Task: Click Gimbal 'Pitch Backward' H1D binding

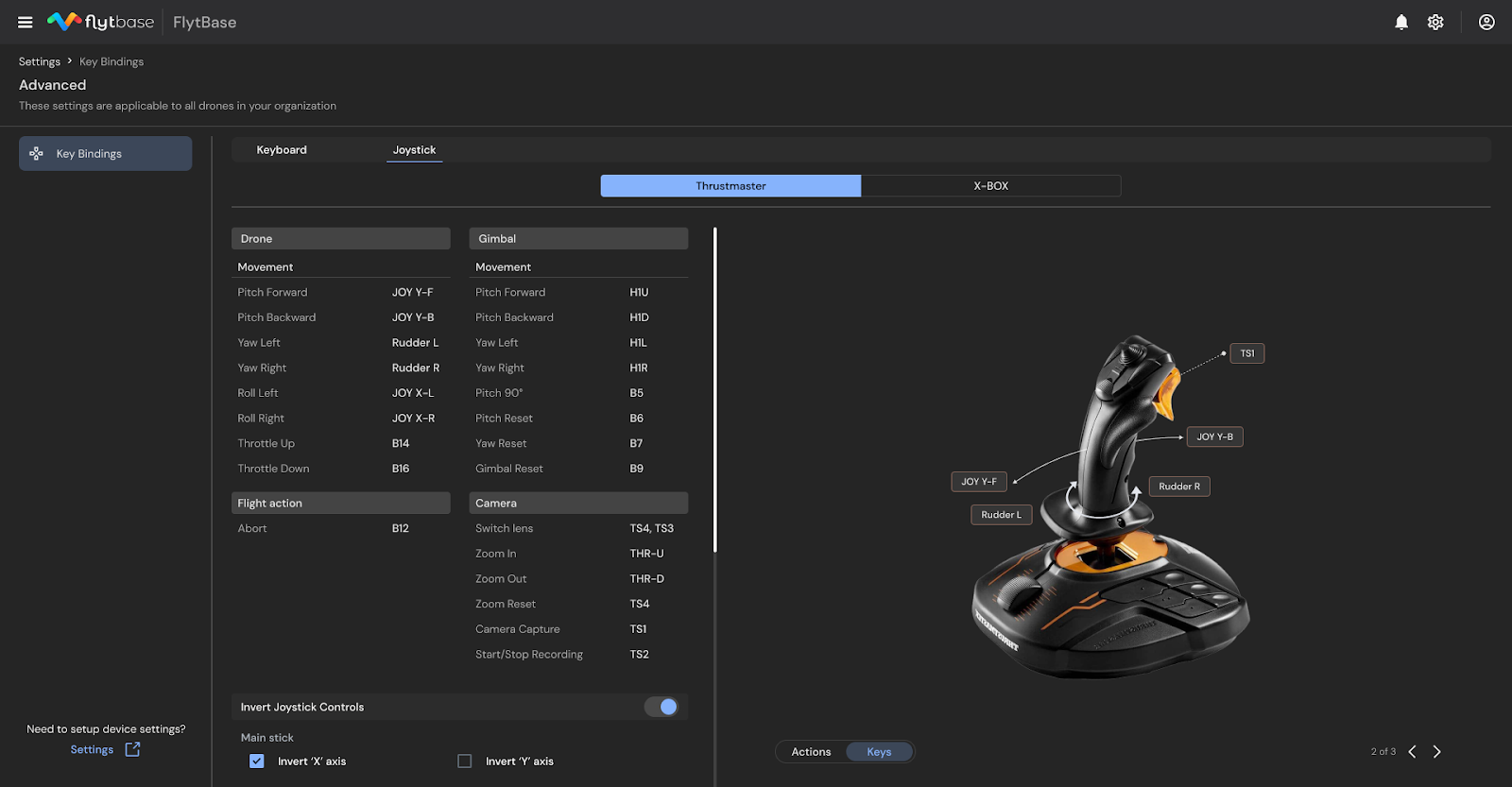Action: (639, 317)
